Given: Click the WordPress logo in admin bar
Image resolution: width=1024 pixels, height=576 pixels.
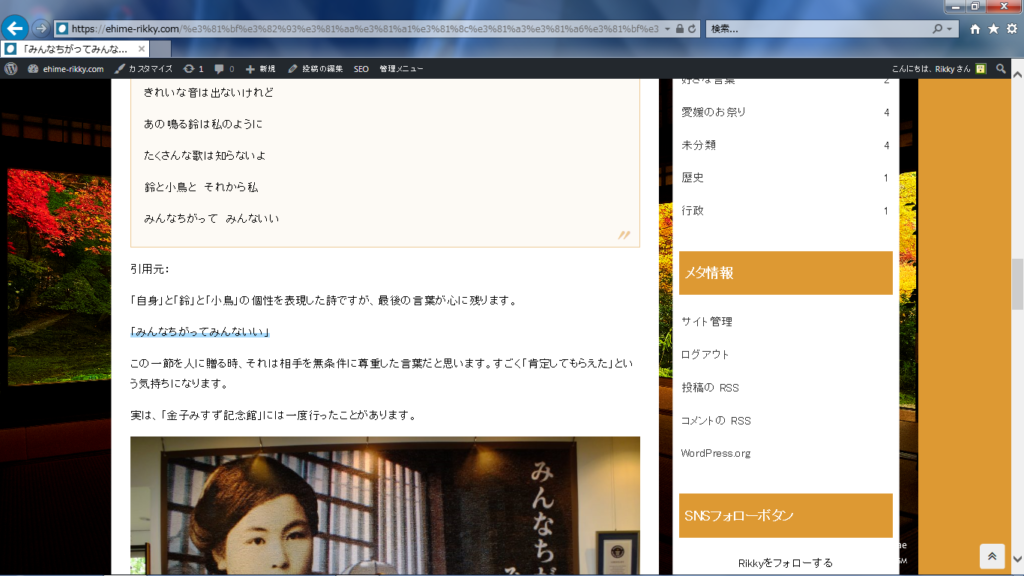Looking at the screenshot, I should pos(11,69).
